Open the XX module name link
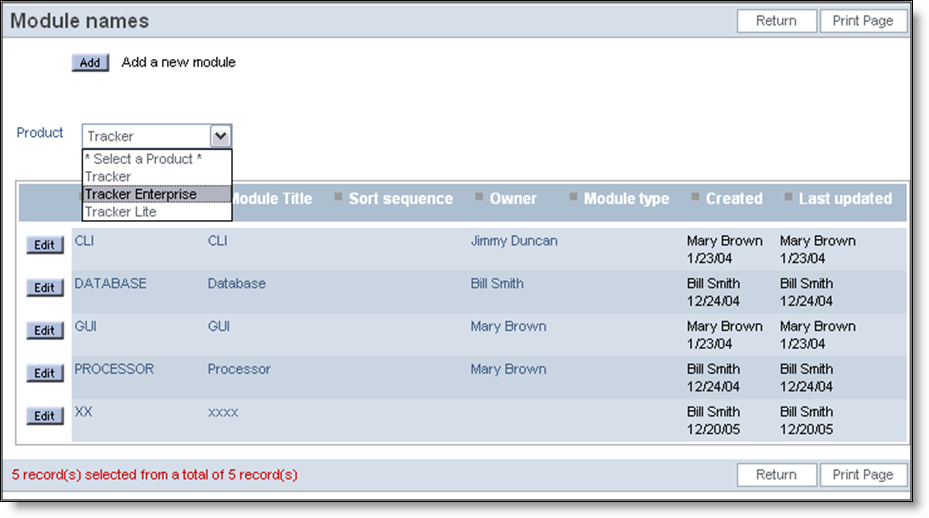The width and height of the screenshot is (929, 518). pyautogui.click(x=83, y=411)
